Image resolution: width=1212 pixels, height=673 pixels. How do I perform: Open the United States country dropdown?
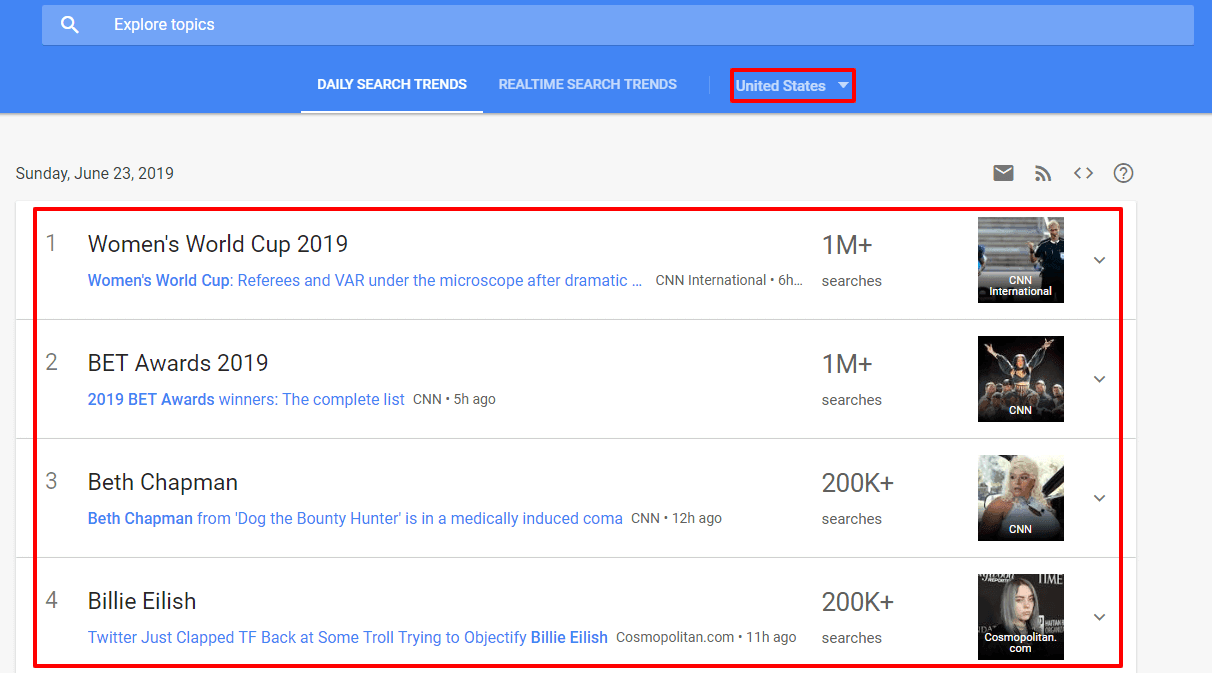coord(792,86)
